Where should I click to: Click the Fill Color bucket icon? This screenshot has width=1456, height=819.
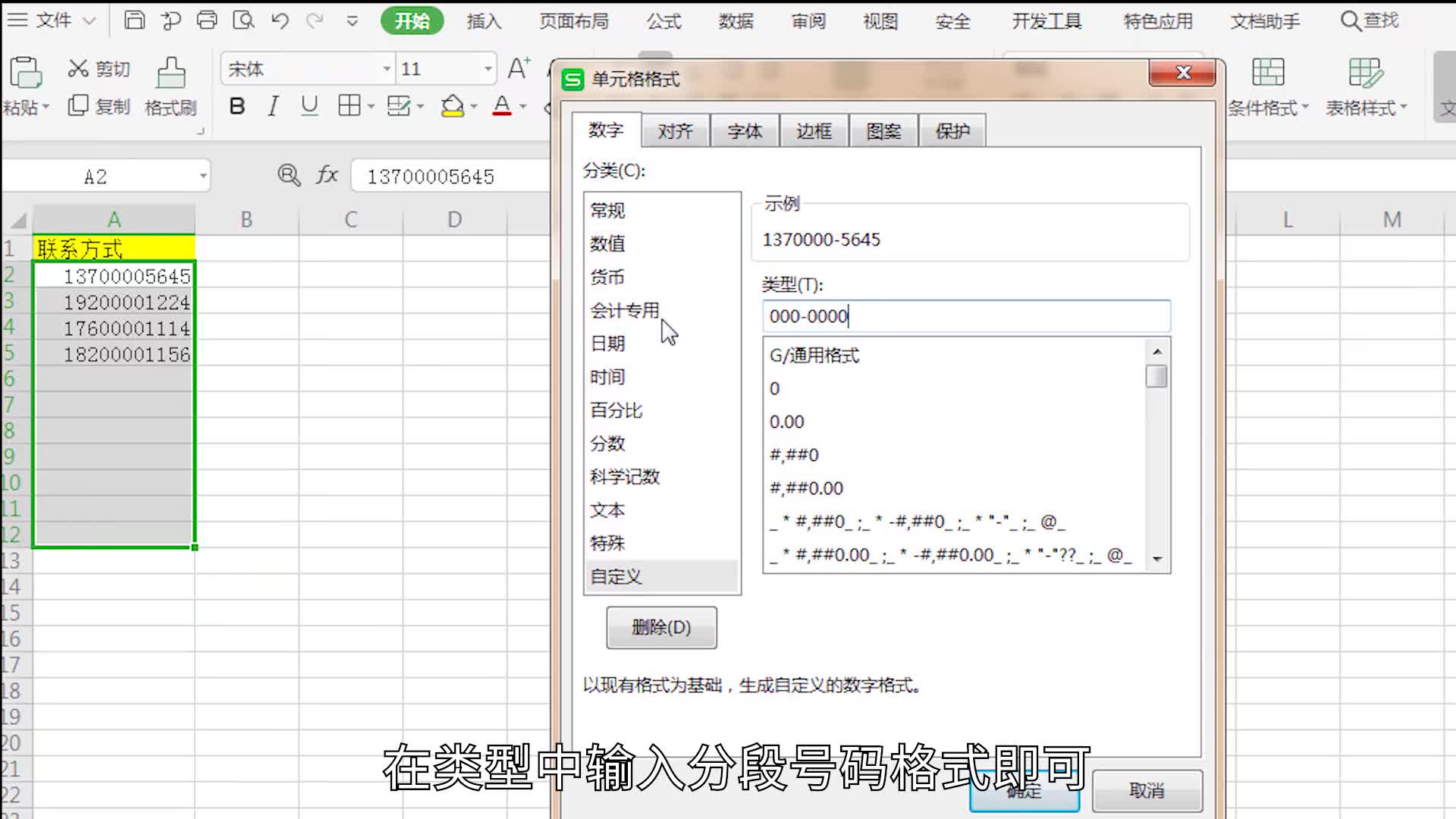coord(453,105)
